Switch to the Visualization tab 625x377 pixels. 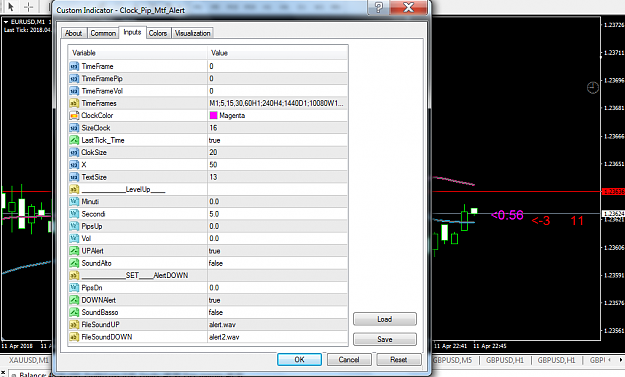pyautogui.click(x=193, y=33)
